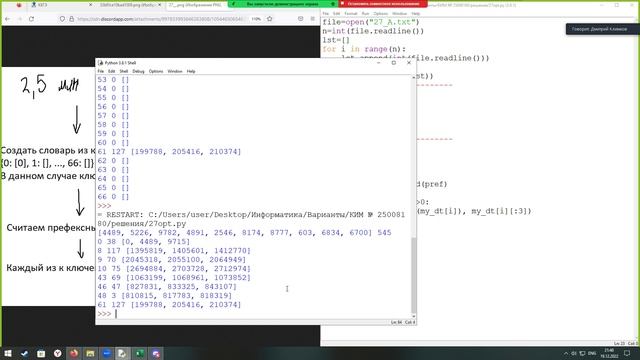The height and width of the screenshot is (360, 640).
Task: Open Help menu in the editor window
Action: (x=416, y=13)
